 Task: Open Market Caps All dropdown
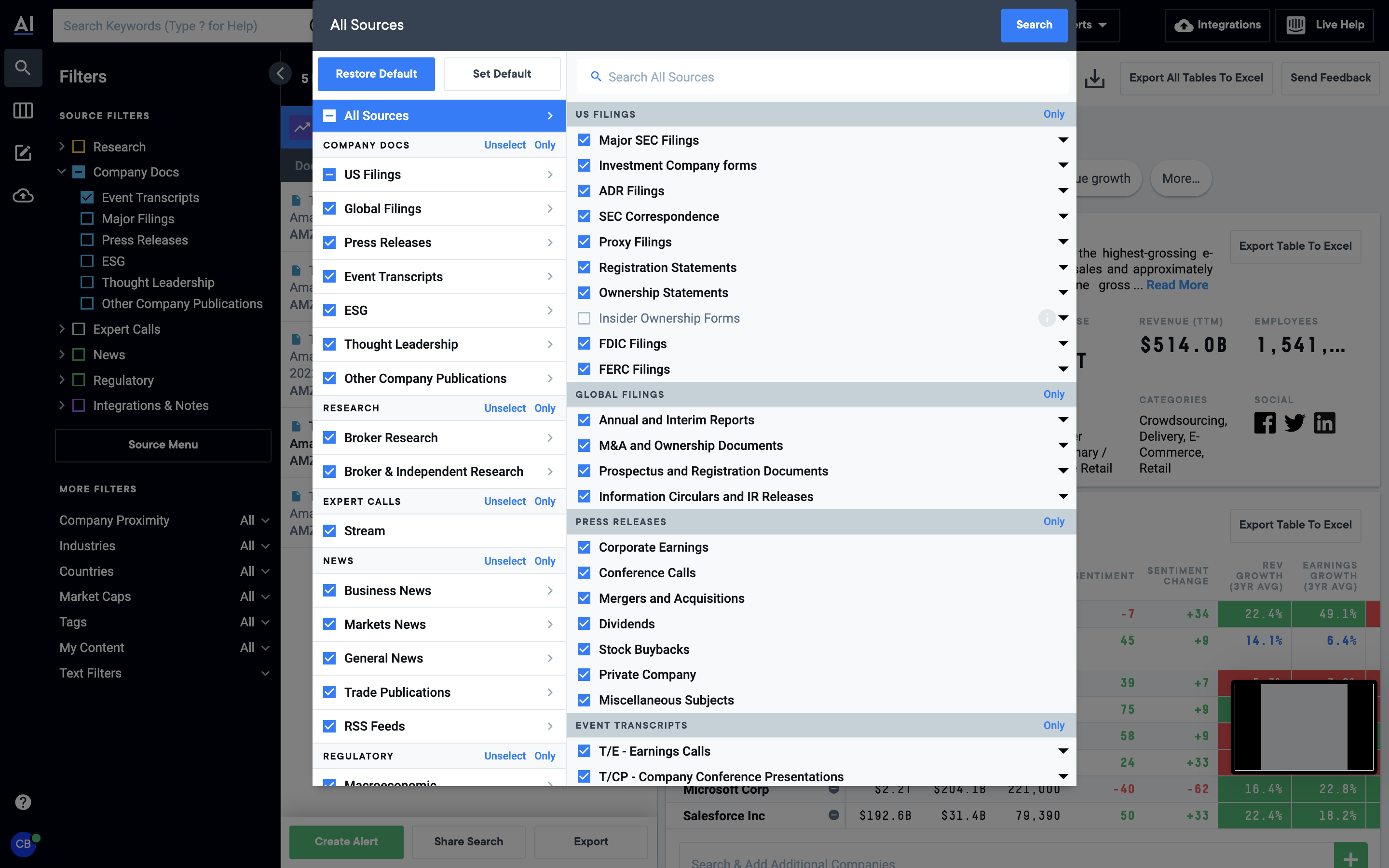coord(255,597)
